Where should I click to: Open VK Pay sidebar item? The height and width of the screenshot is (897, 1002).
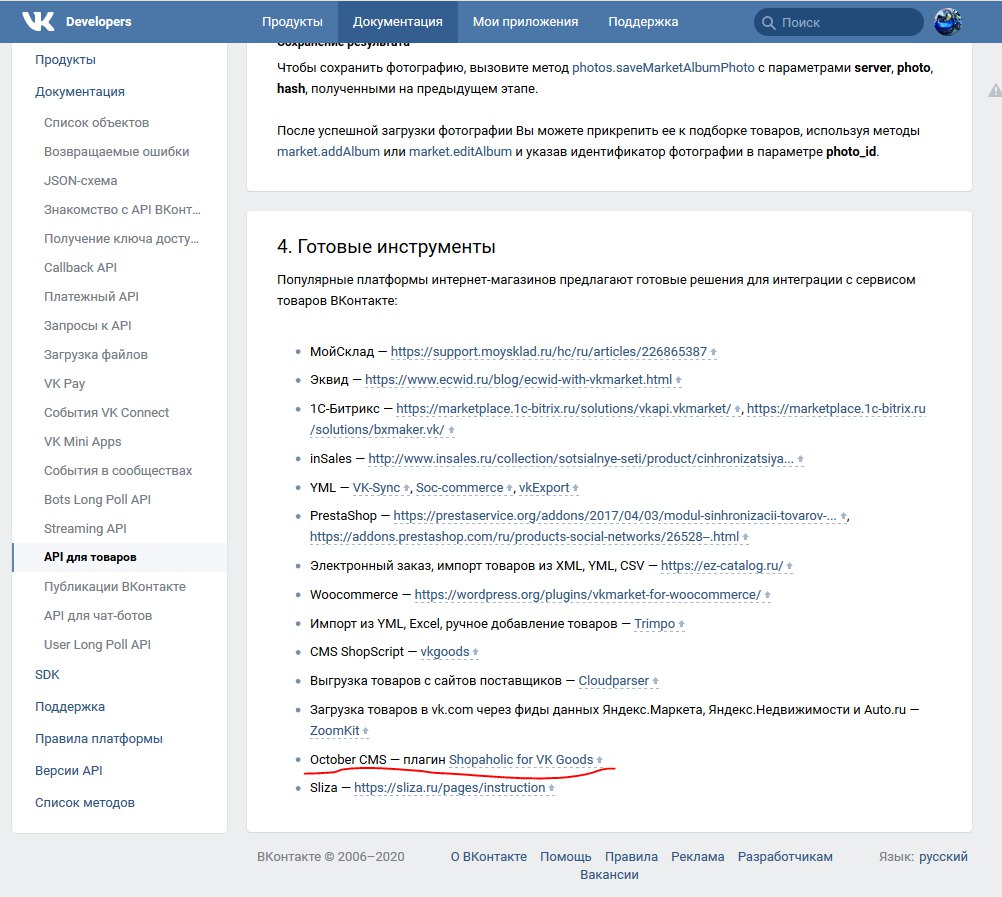pos(65,383)
